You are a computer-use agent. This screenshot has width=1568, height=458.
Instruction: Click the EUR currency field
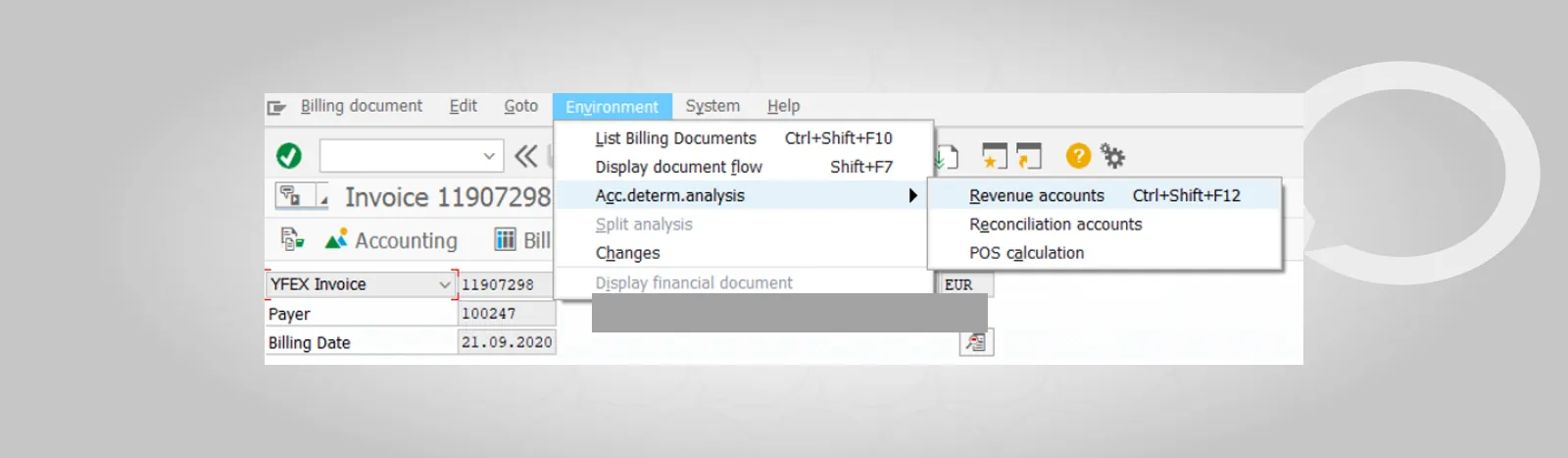[x=966, y=284]
